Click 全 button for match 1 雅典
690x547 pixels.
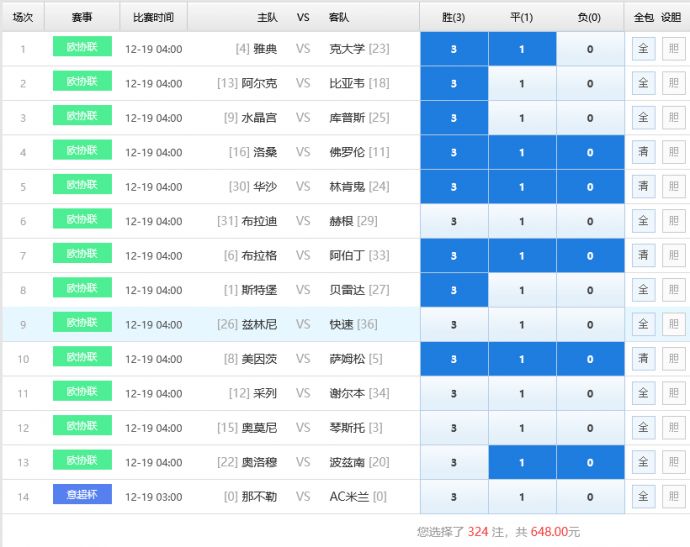coord(643,49)
